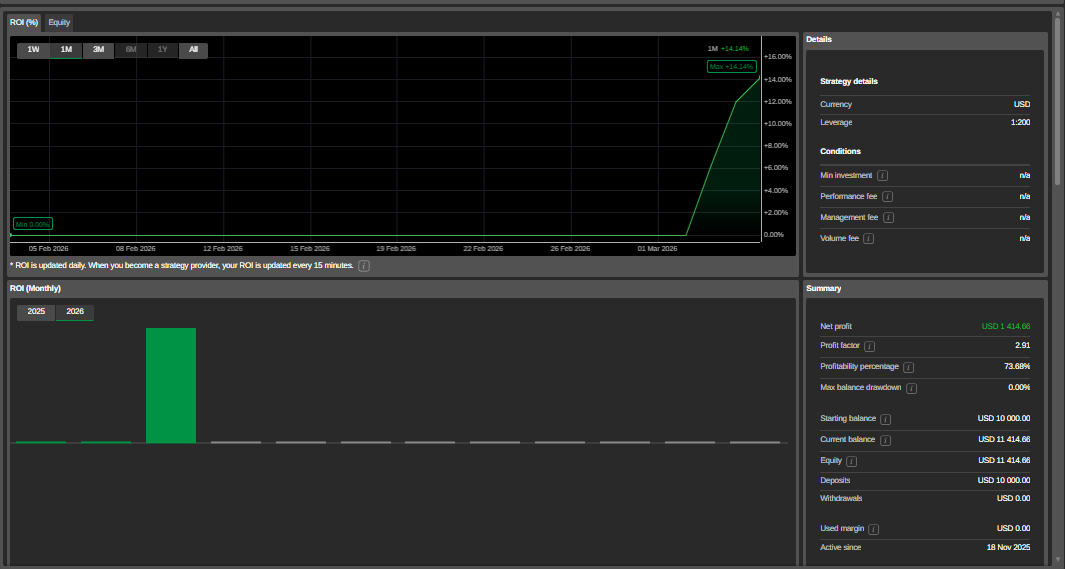Click info icon next to Starting balance
The width and height of the screenshot is (1065, 569).
pyautogui.click(x=885, y=419)
